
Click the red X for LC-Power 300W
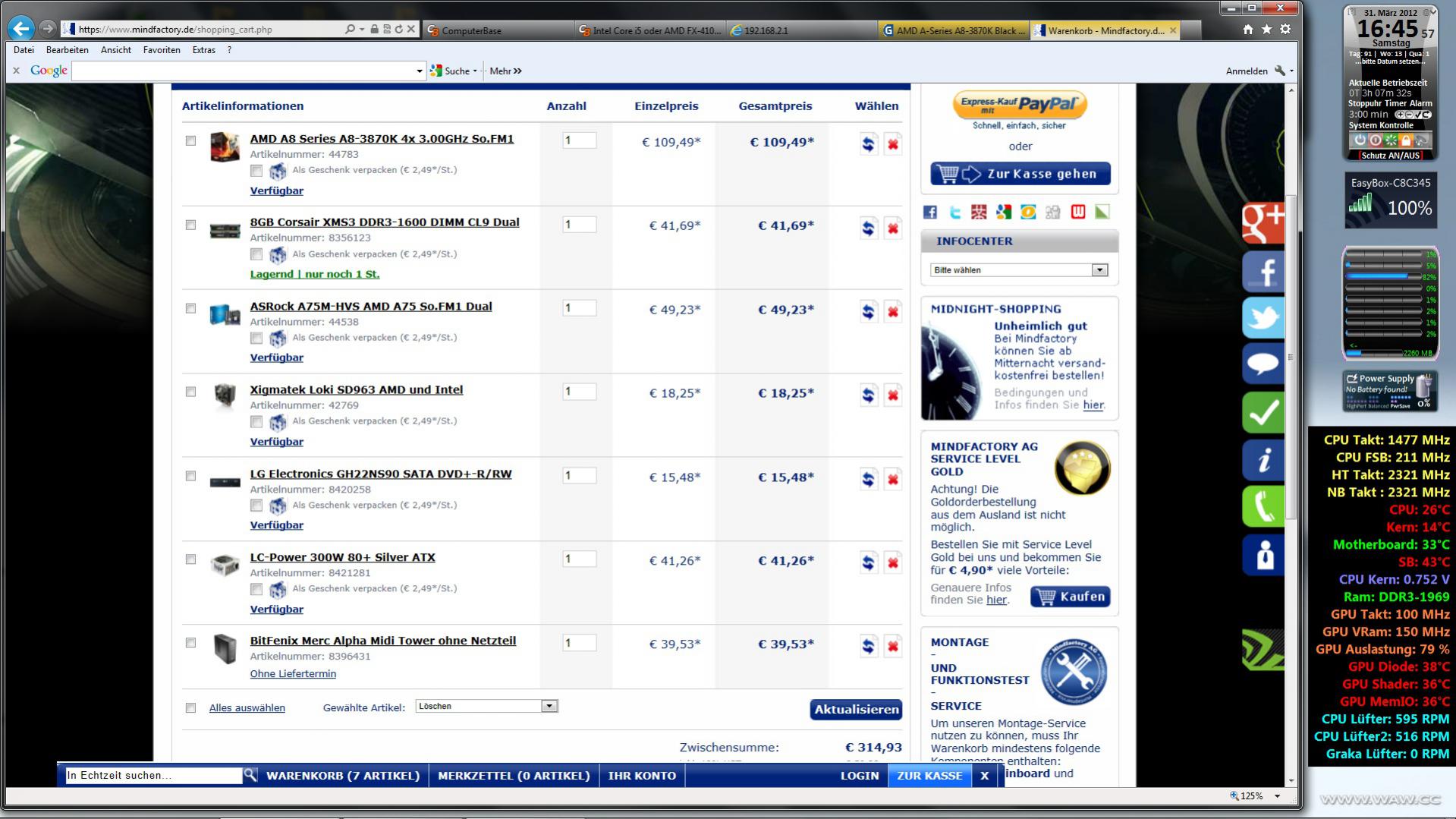tap(893, 562)
